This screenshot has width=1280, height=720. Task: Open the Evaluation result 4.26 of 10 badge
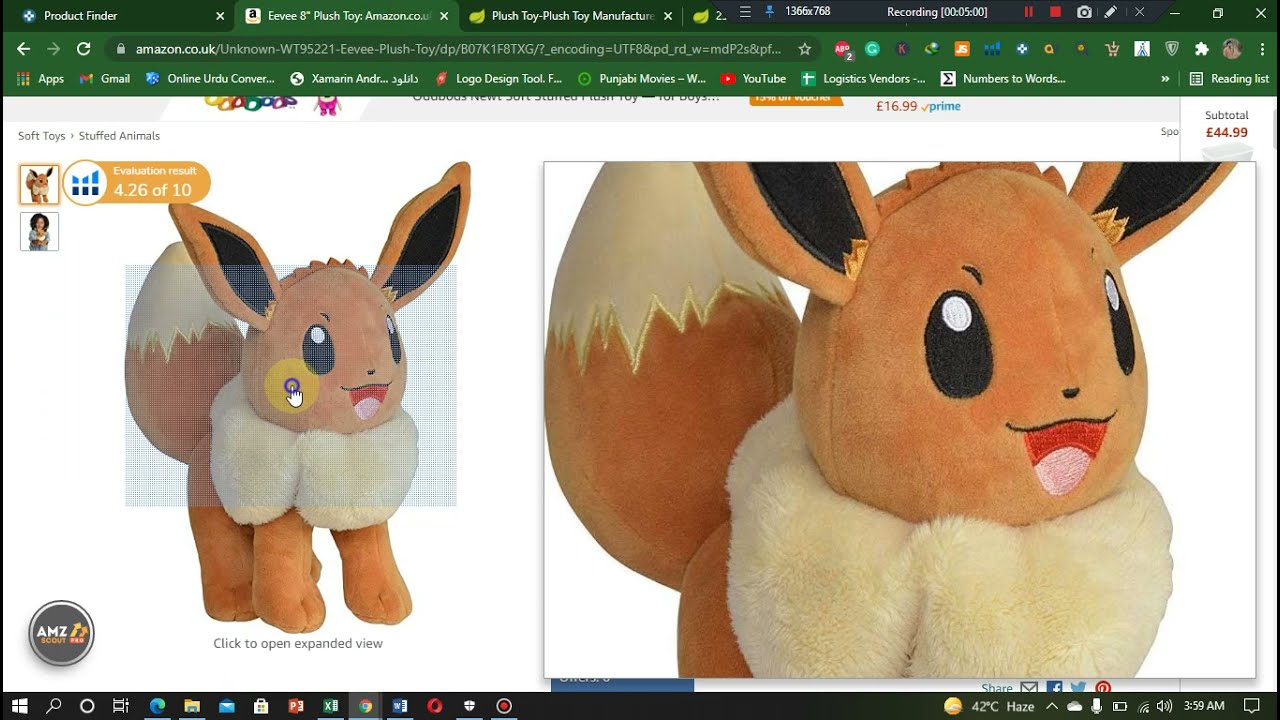click(x=137, y=182)
